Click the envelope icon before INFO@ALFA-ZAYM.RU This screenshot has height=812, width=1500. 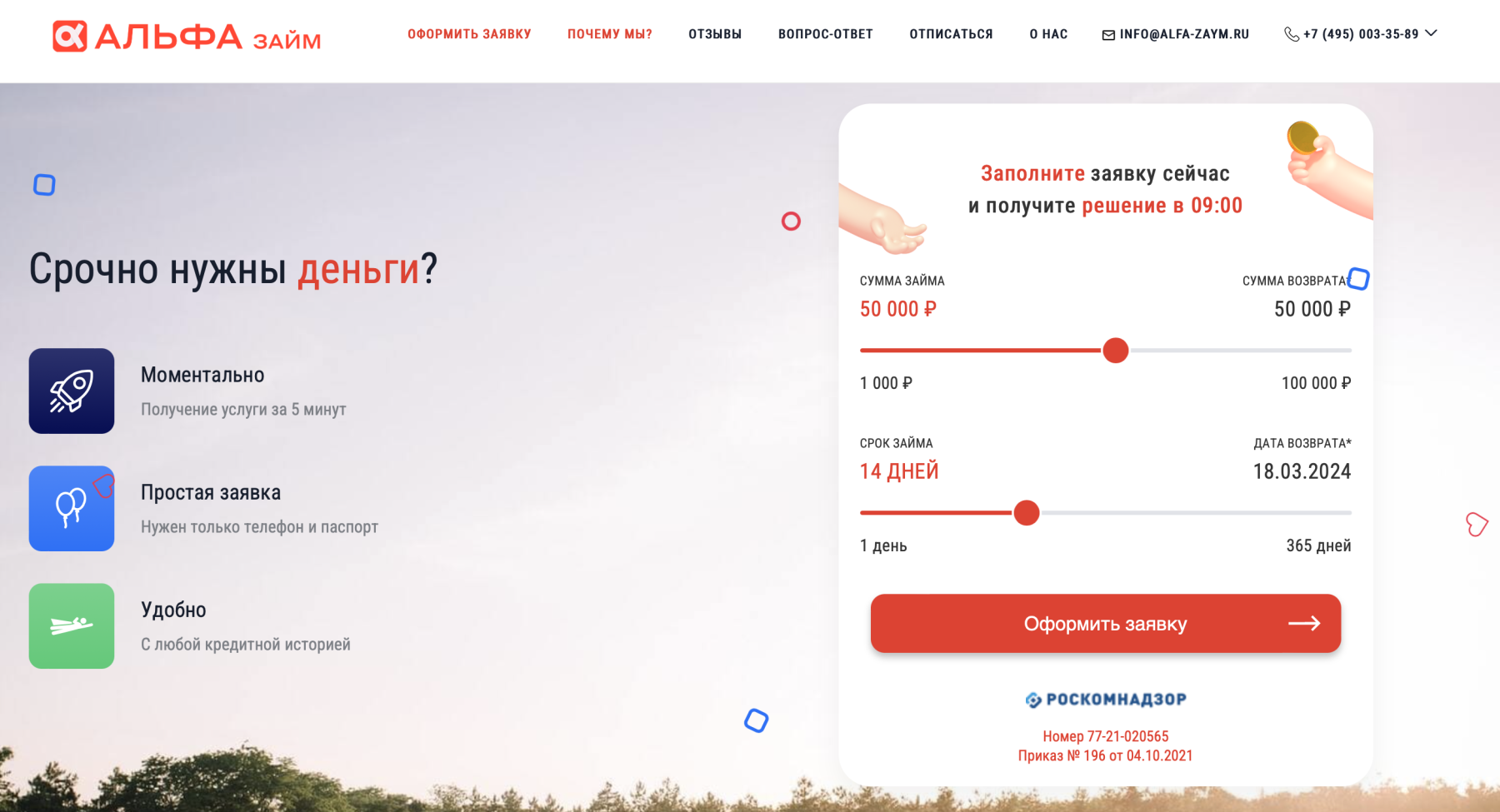tap(1108, 35)
